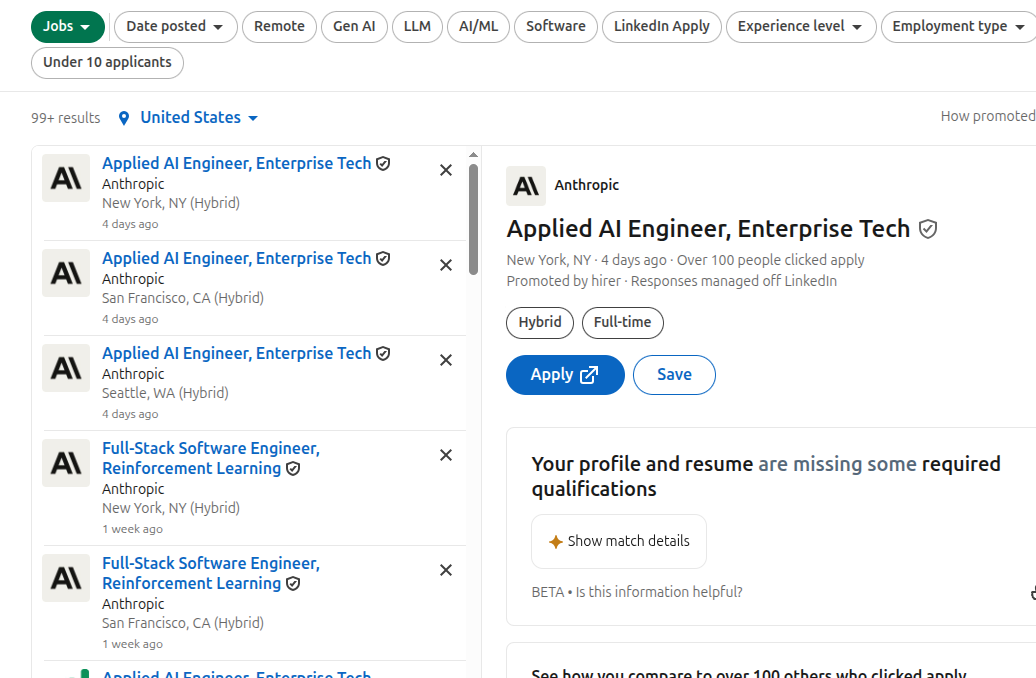Click the Hybrid tag pill
This screenshot has height=678, width=1036.
[x=540, y=322]
